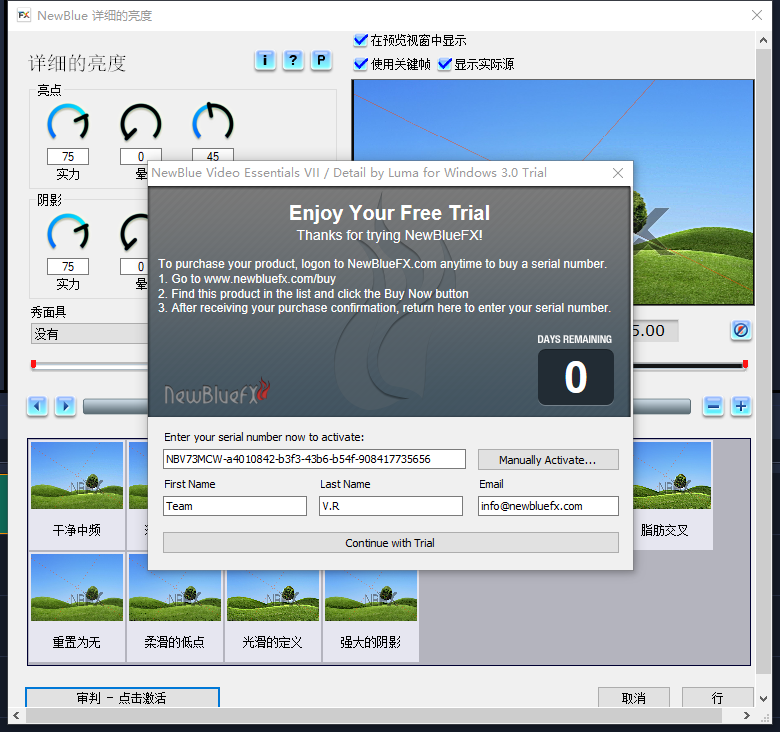Click the 亮点 third dial showing 45

[213, 123]
